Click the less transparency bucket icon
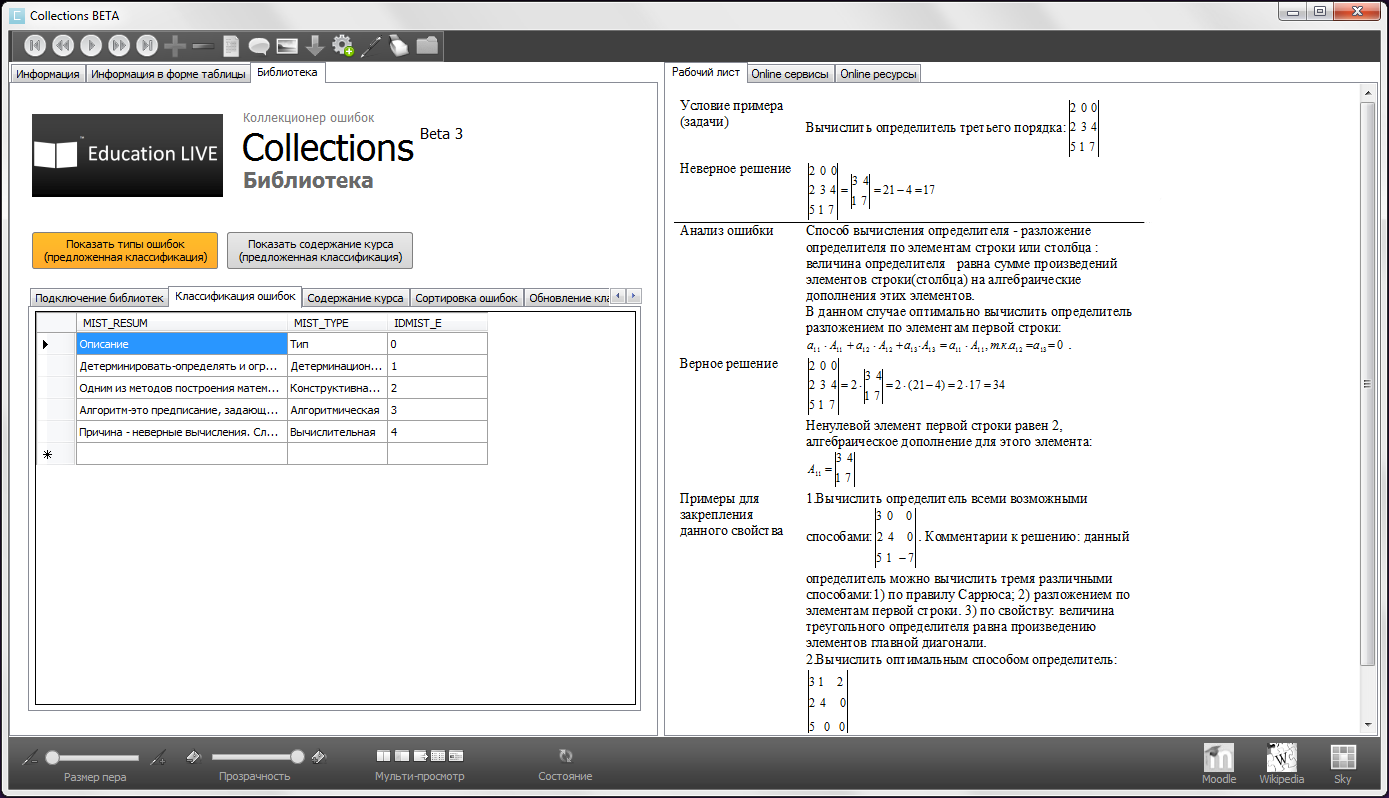The image size is (1389, 798). point(195,757)
